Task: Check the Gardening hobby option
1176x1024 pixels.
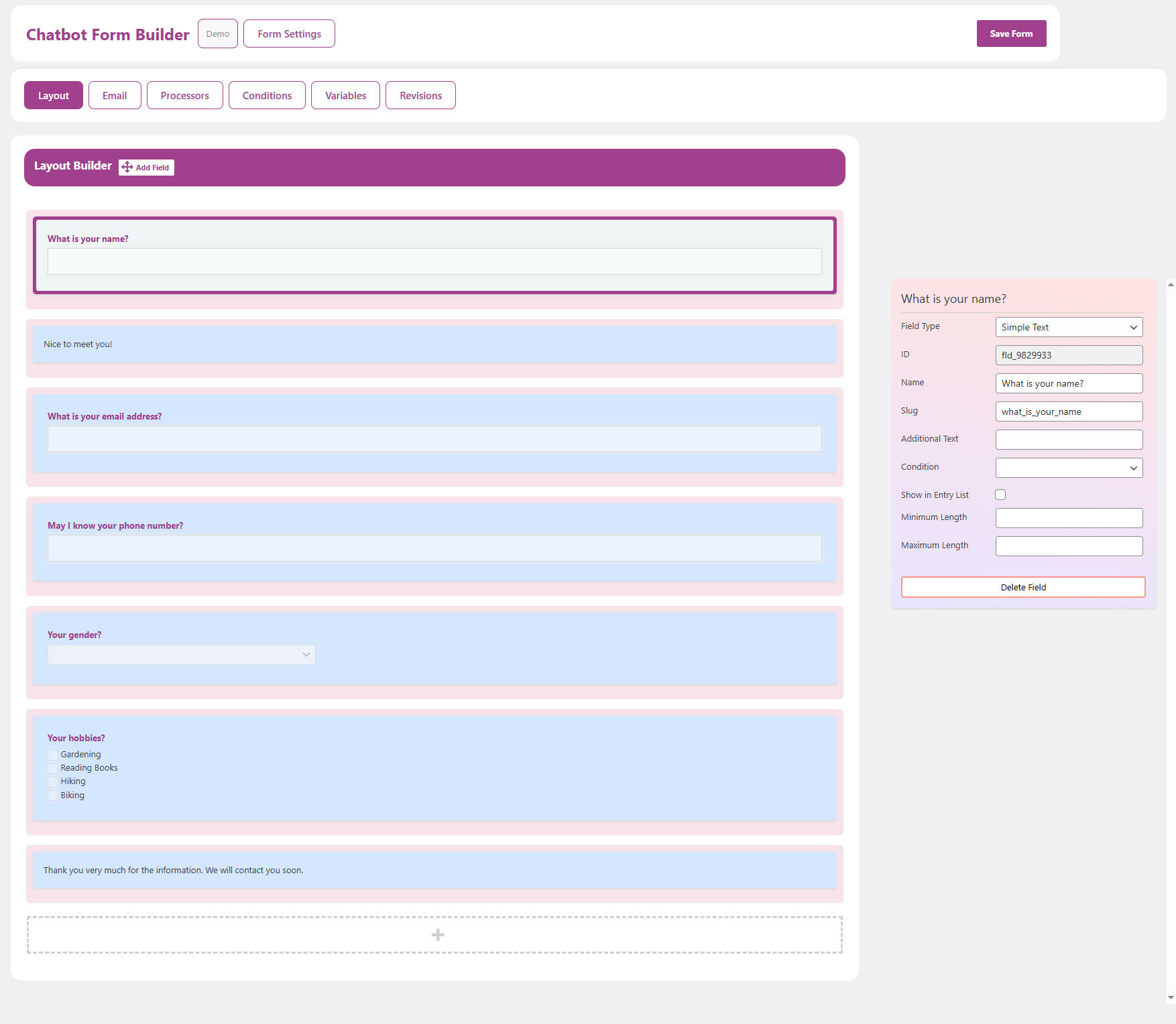Action: (53, 755)
